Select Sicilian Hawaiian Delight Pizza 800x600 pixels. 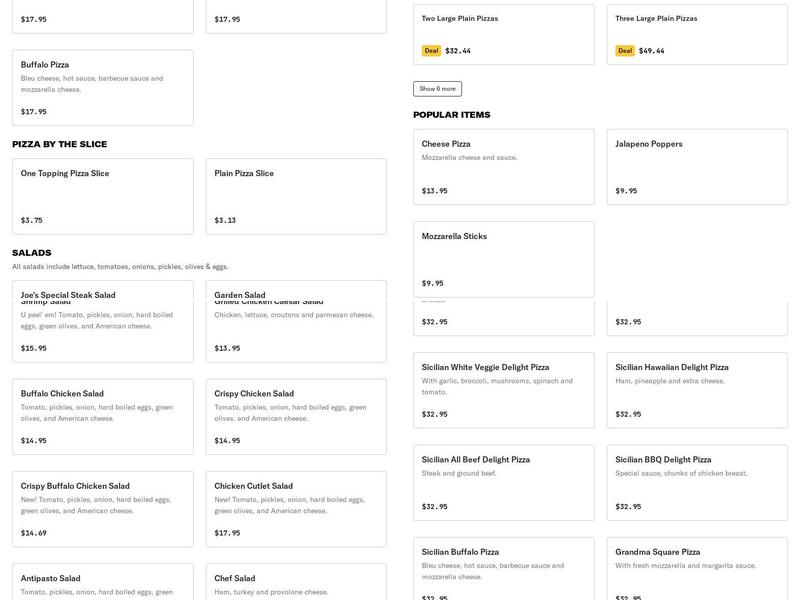point(697,389)
